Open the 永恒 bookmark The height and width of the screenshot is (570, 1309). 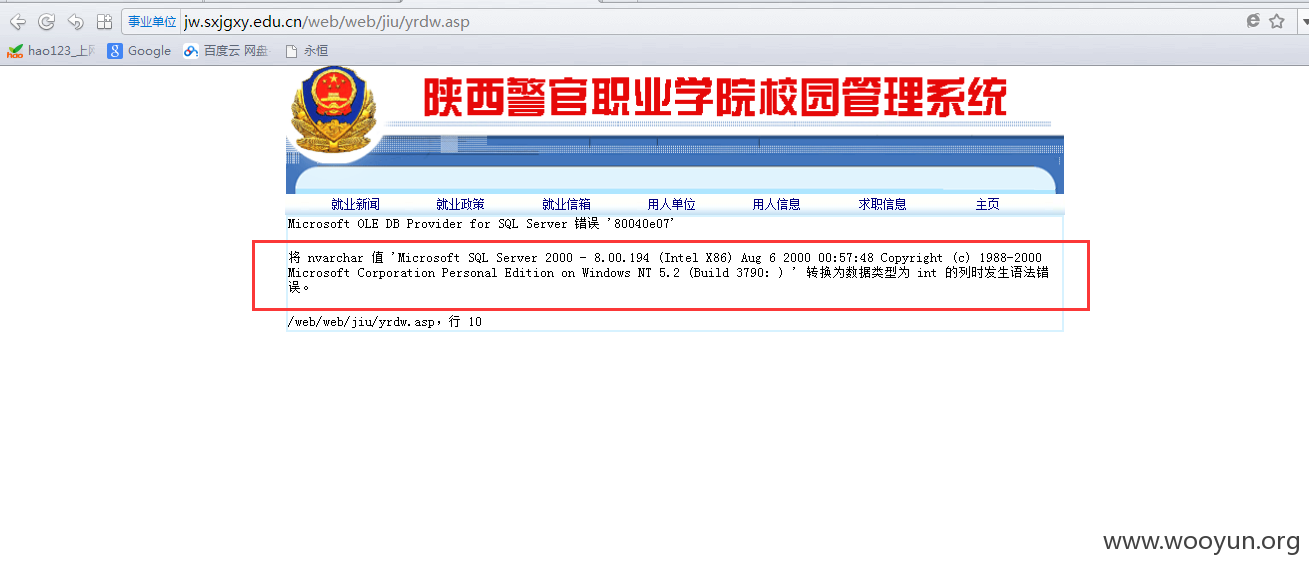coord(306,51)
